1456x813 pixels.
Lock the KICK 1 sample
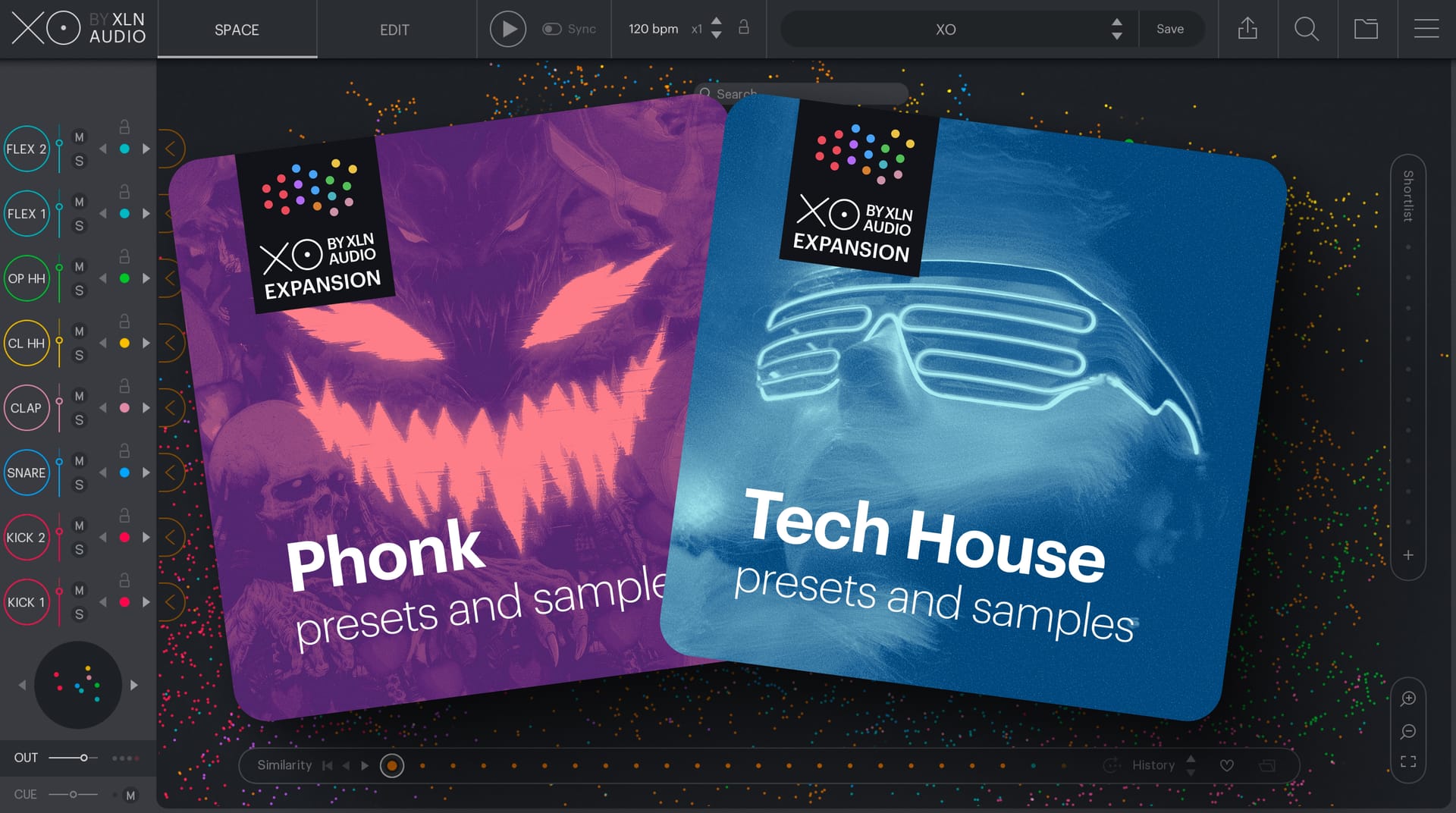pyautogui.click(x=124, y=579)
